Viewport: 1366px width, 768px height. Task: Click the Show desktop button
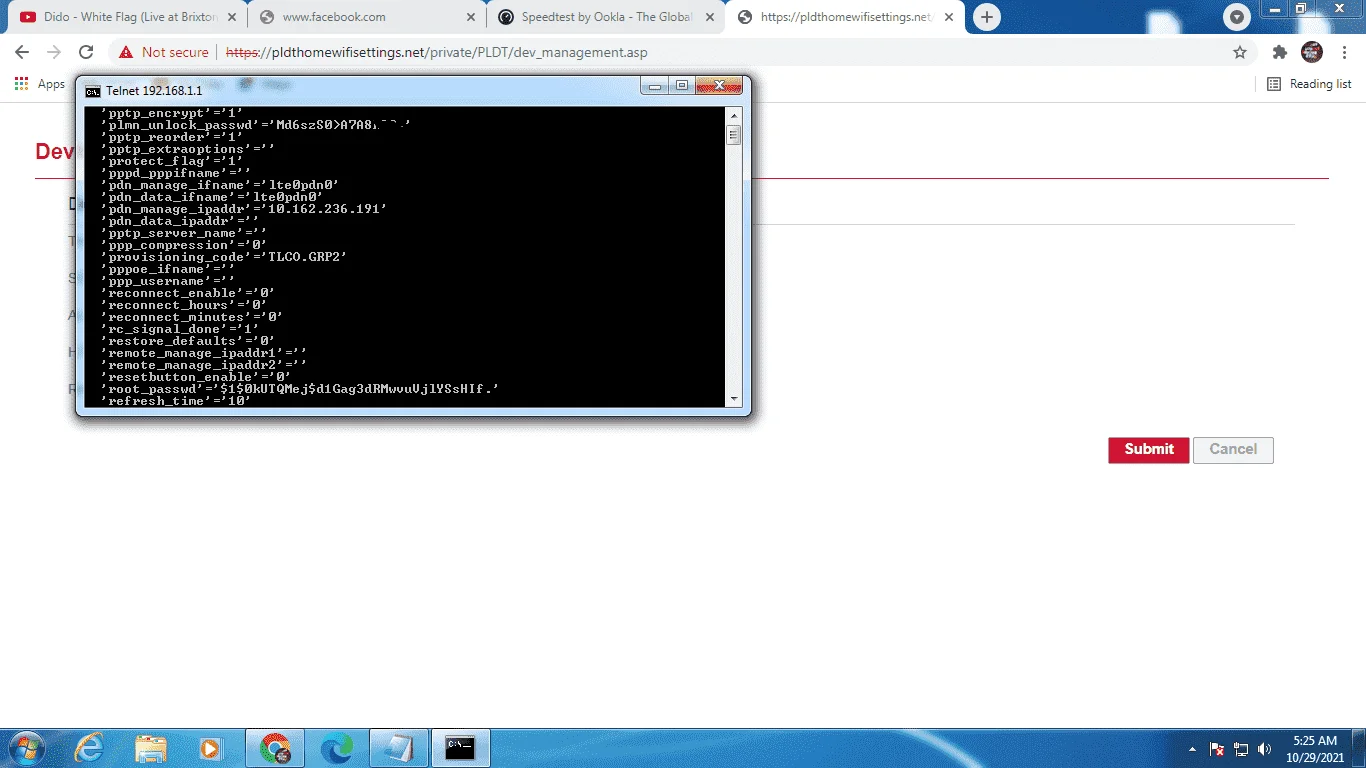[x=1358, y=748]
